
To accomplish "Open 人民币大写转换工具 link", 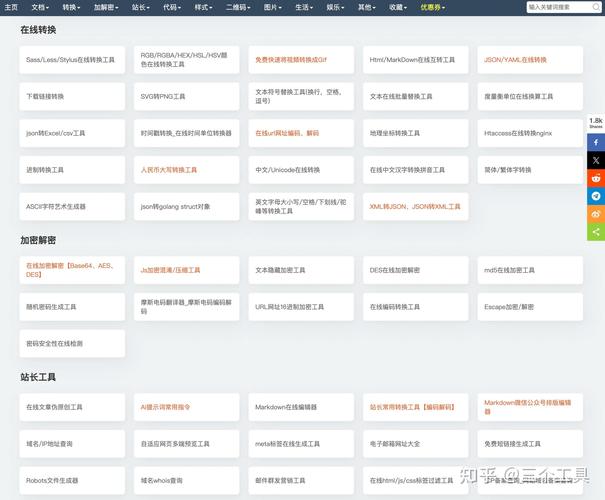I will [169, 170].
